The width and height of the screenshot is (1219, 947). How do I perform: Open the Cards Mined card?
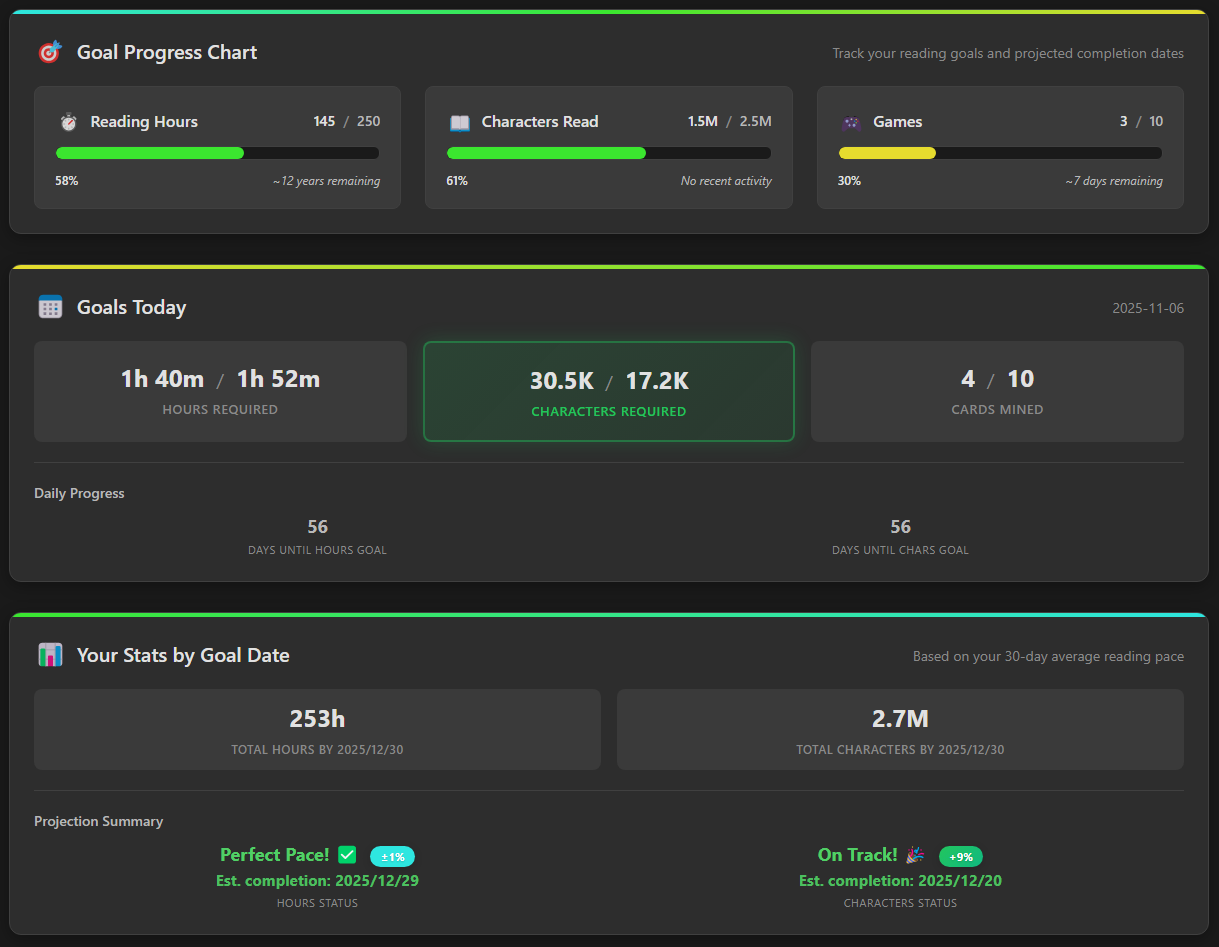click(997, 391)
